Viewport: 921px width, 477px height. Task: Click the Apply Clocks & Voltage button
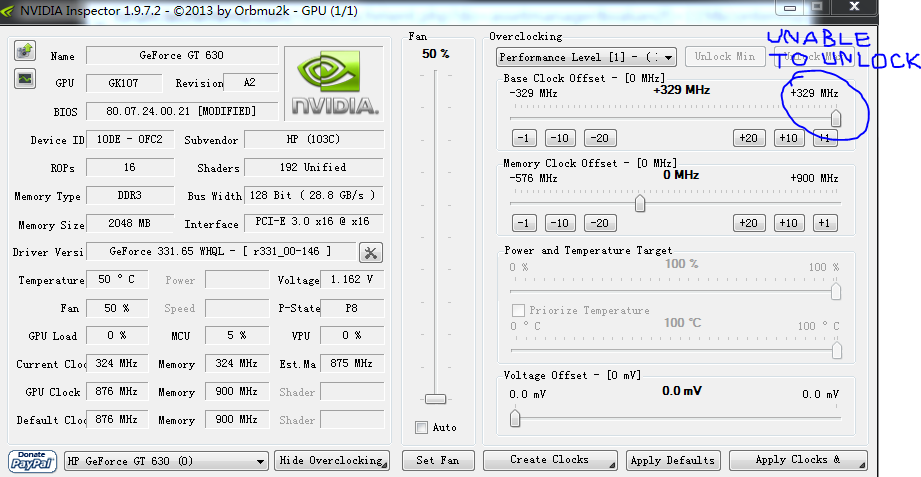(798, 461)
